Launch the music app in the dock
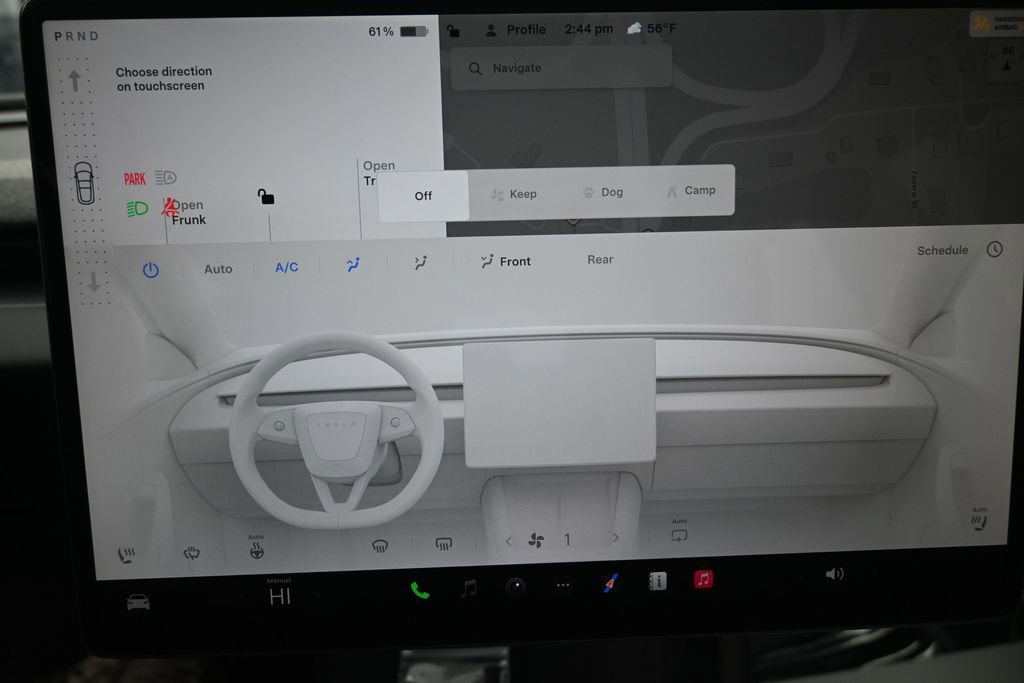The image size is (1024, 683). 468,587
